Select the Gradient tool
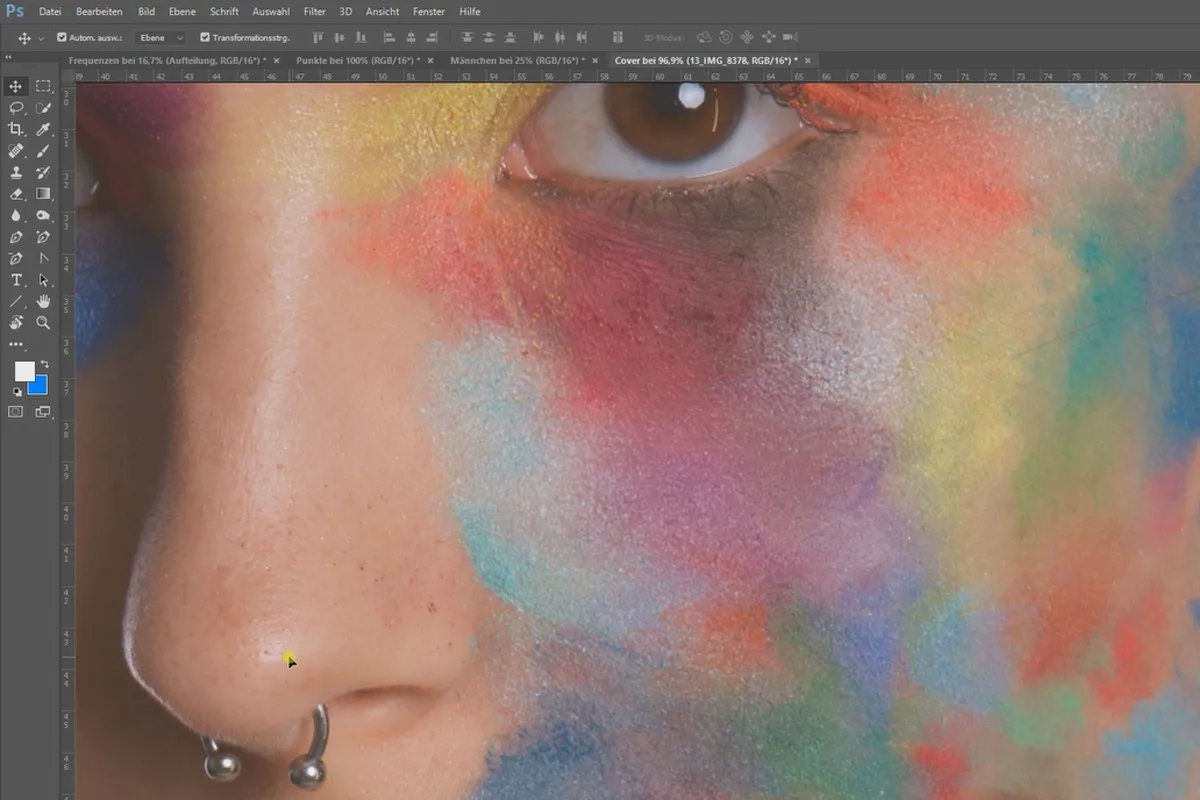Image resolution: width=1200 pixels, height=800 pixels. coord(43,194)
